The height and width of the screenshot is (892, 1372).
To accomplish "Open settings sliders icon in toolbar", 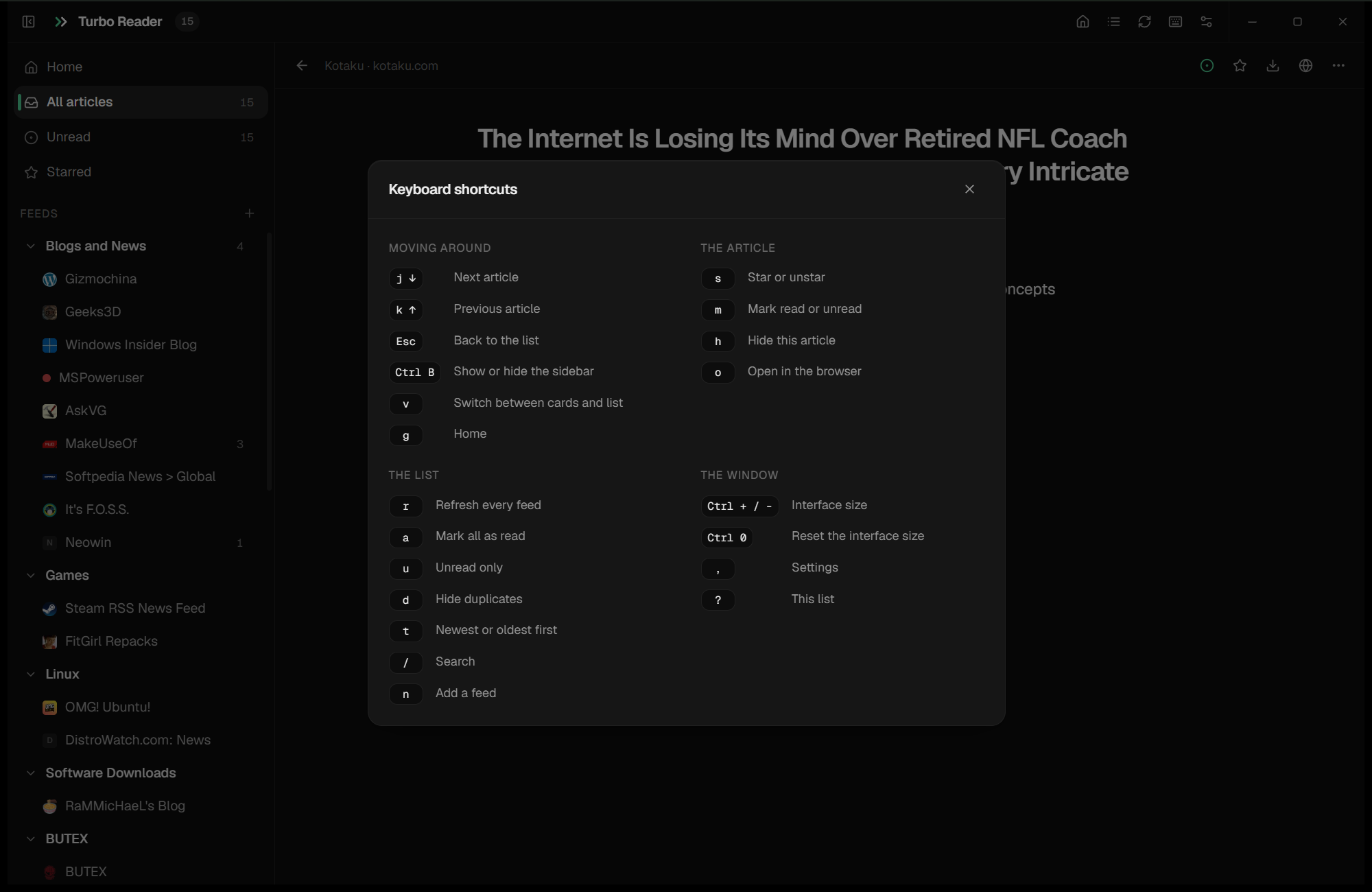I will coord(1206,21).
